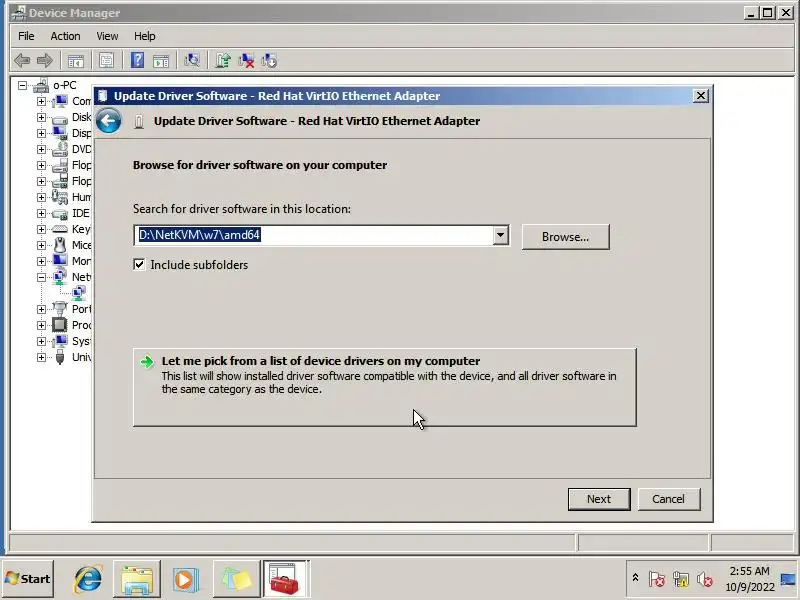800x600 pixels.
Task: Expand the IDE controllers node
Action: click(x=41, y=213)
